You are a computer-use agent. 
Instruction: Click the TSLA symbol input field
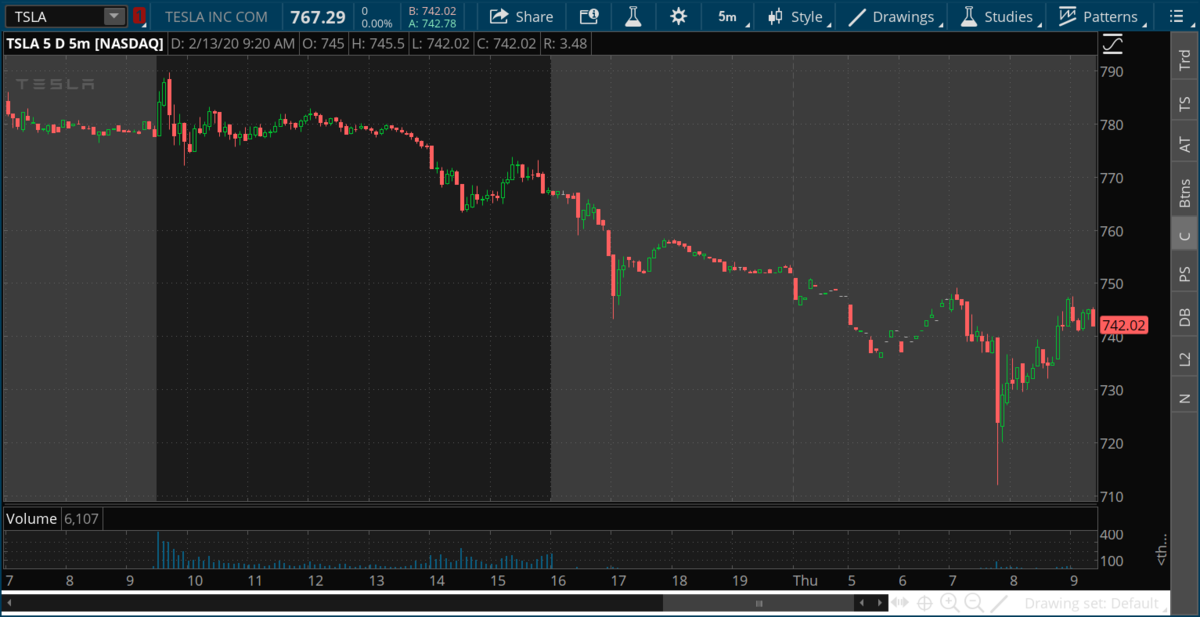click(54, 16)
